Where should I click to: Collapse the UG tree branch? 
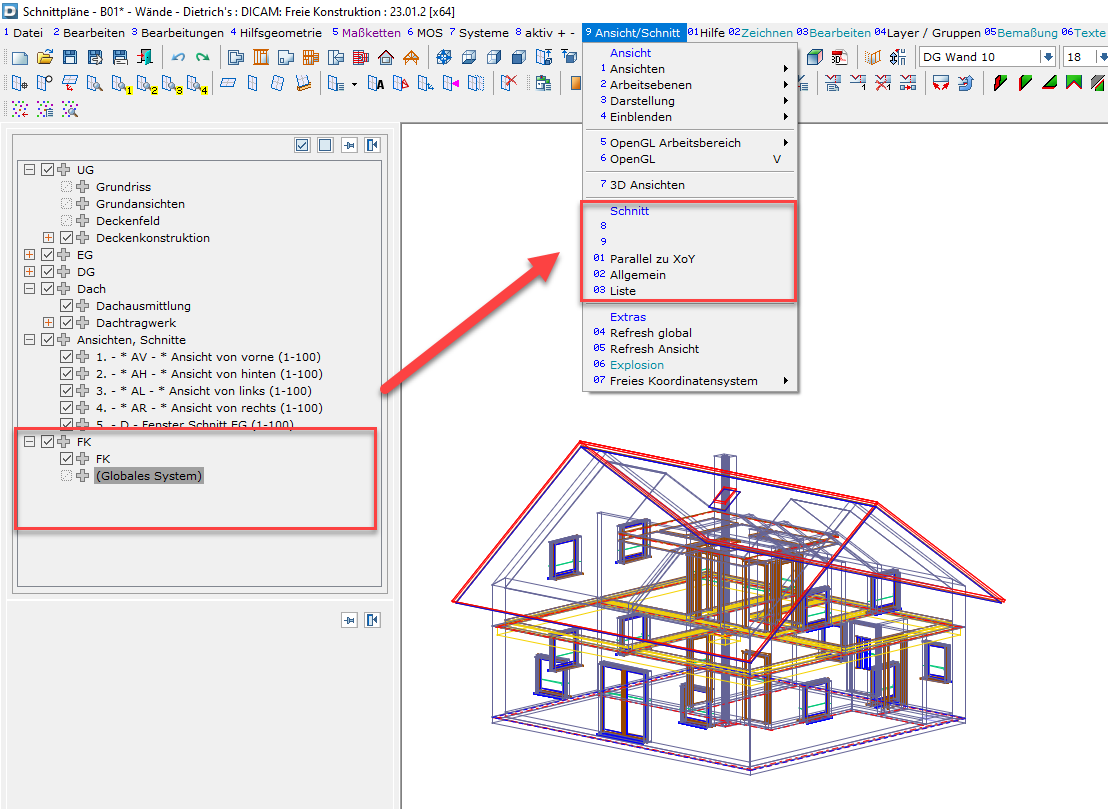(x=29, y=169)
